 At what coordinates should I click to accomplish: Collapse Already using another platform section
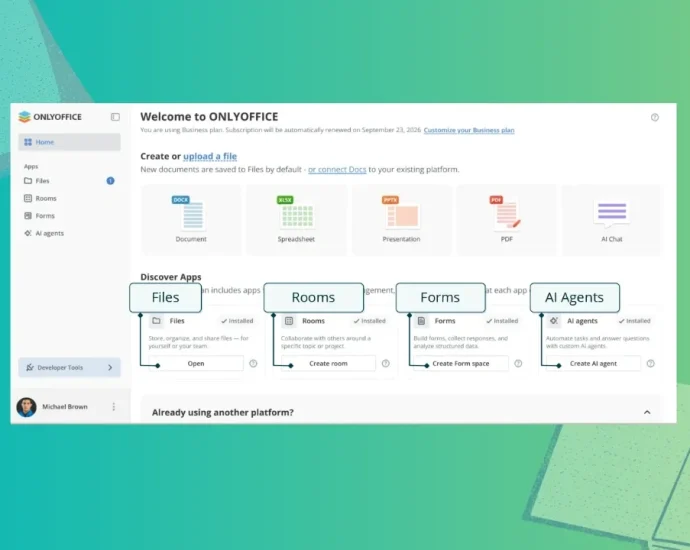pyautogui.click(x=647, y=412)
